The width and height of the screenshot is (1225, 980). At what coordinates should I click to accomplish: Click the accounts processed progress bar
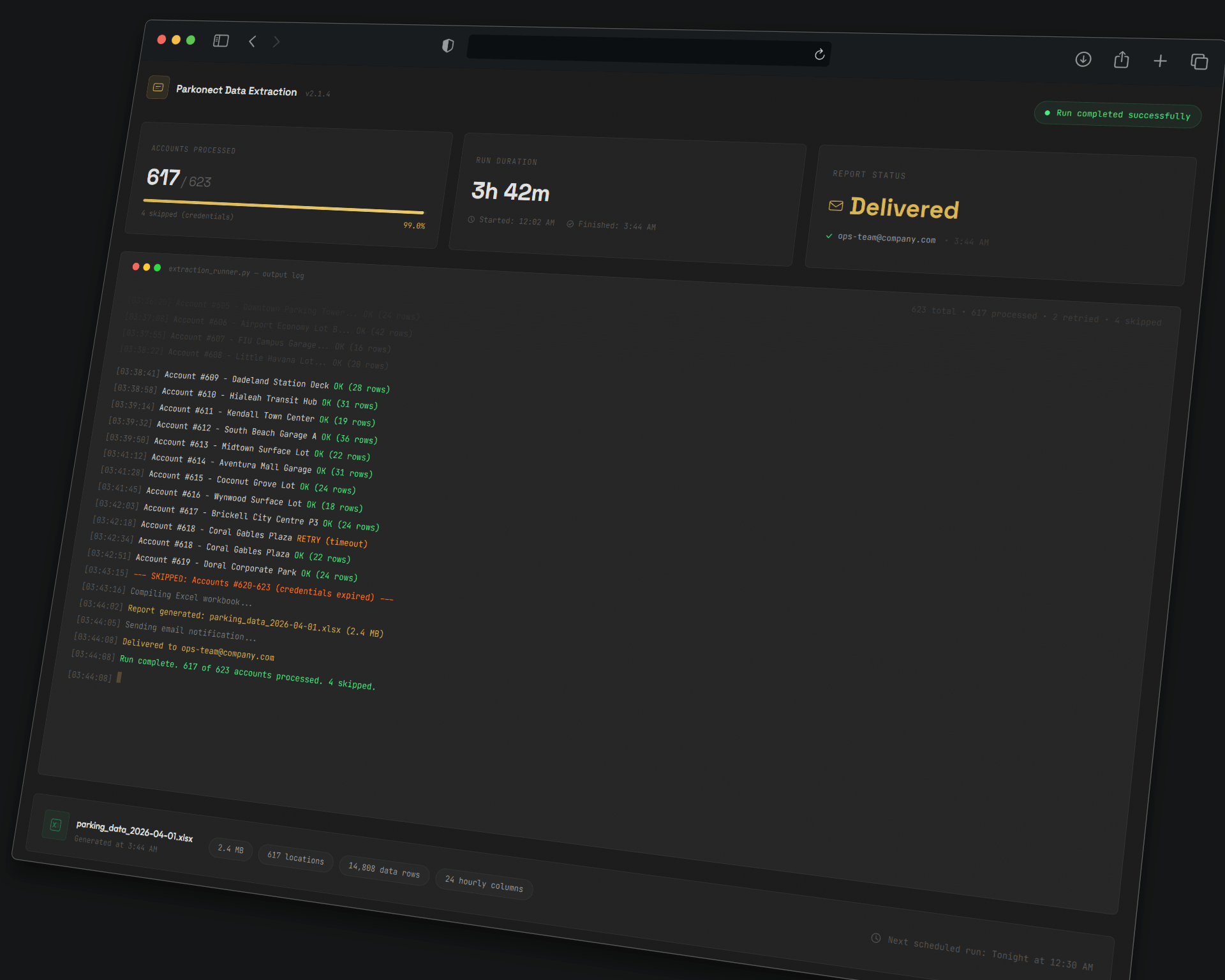[x=283, y=206]
